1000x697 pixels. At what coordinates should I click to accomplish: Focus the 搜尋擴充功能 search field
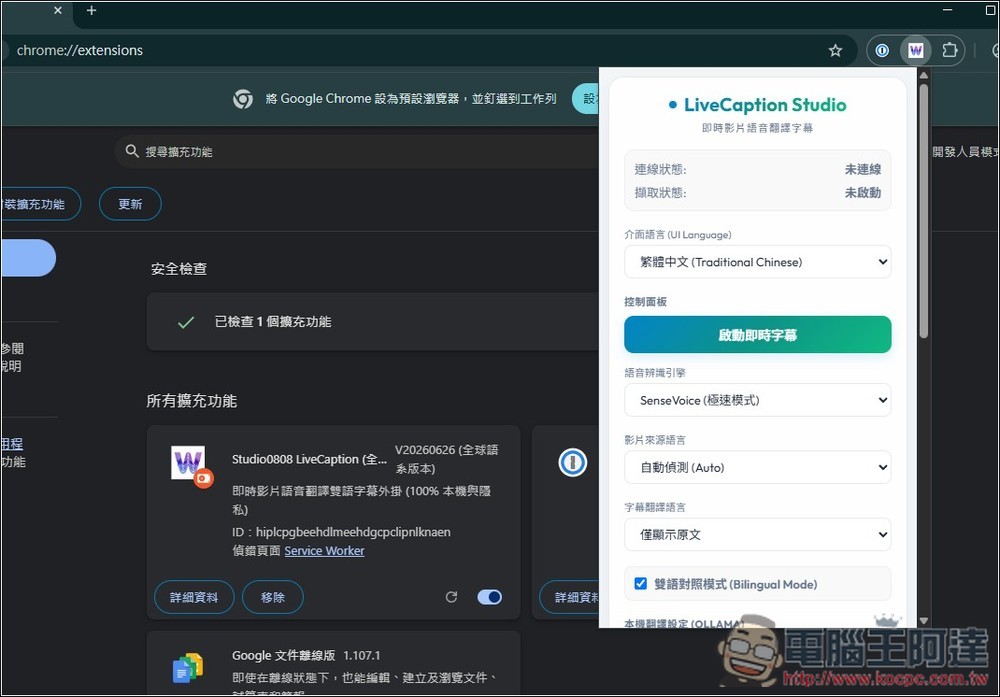(357, 151)
